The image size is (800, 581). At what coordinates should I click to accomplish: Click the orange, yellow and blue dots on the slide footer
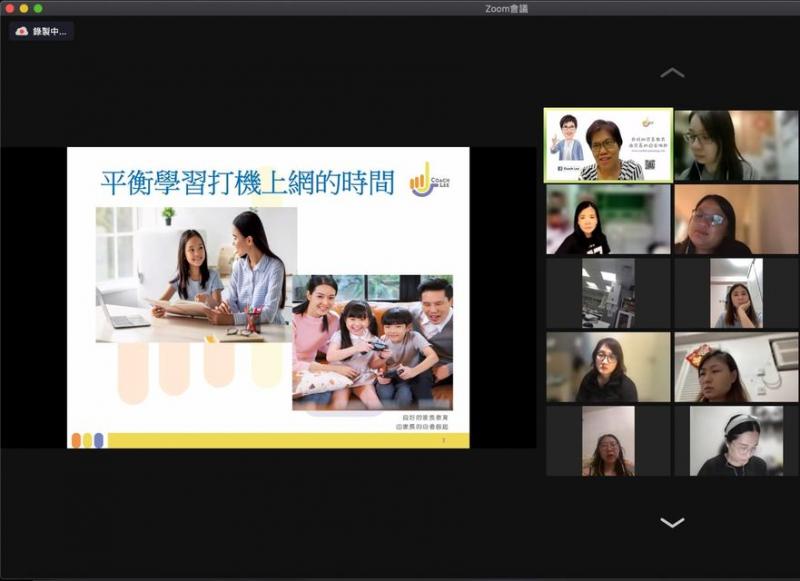[87, 440]
